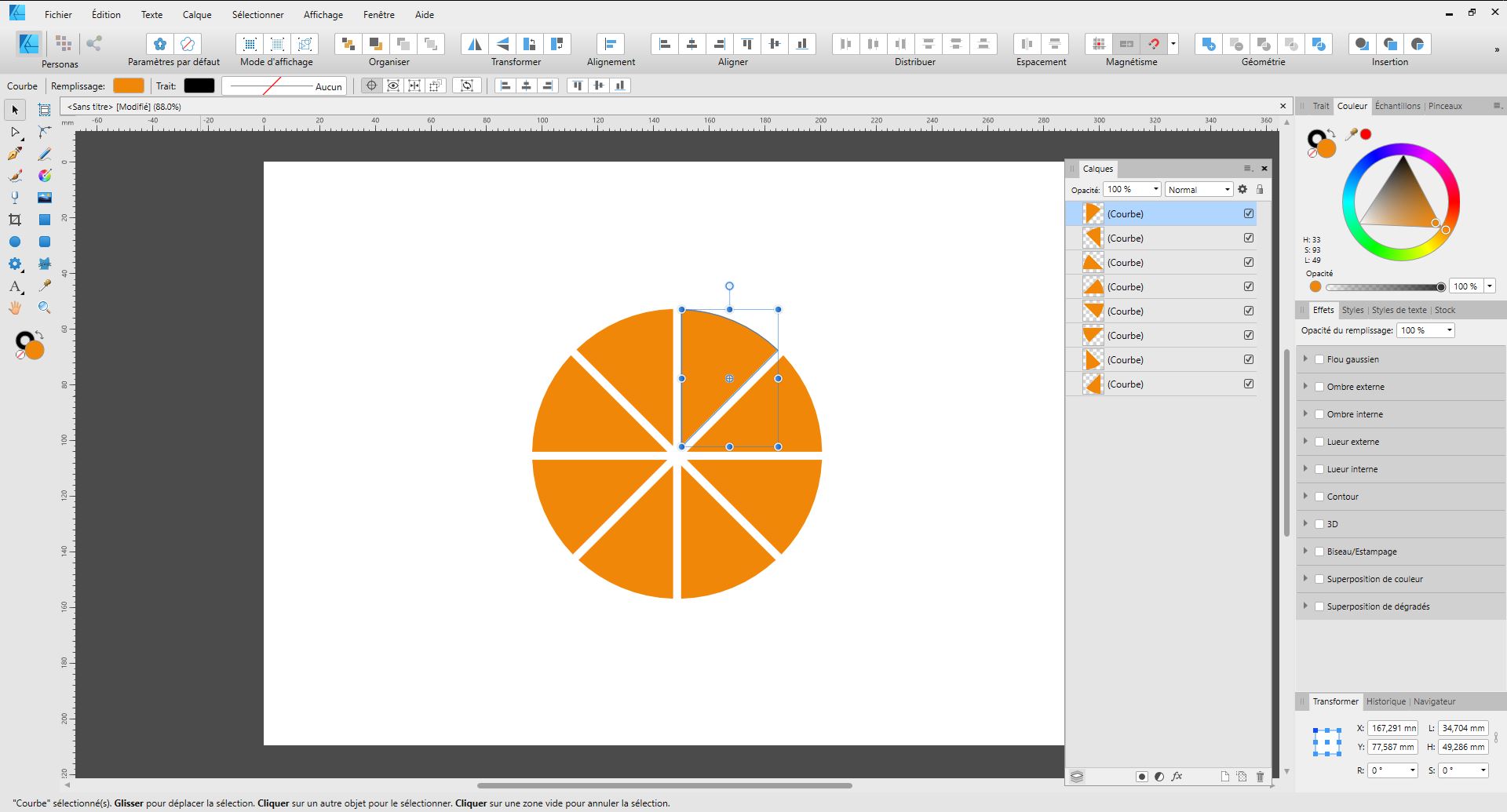This screenshot has height=812, width=1507.
Task: Enable the Contour effect checkbox
Action: [x=1319, y=497]
